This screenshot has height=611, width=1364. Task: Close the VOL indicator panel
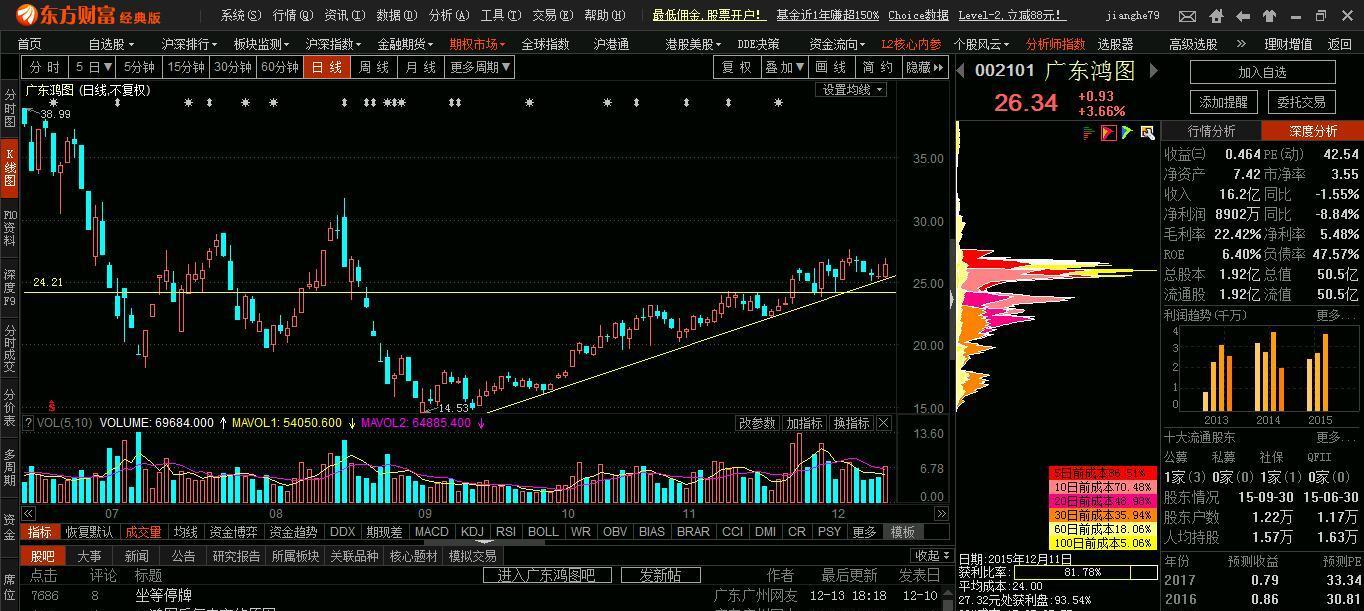click(884, 423)
